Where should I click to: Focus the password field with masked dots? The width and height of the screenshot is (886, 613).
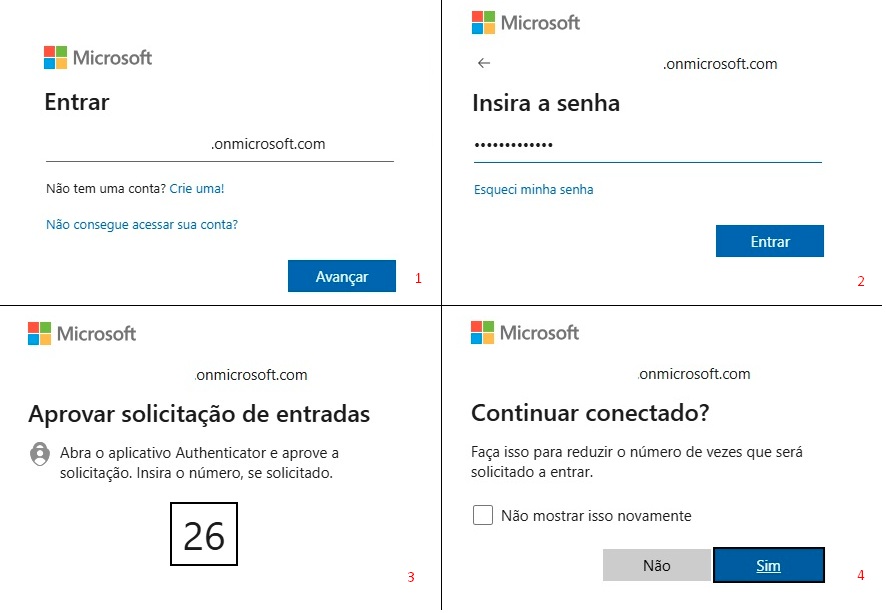pyautogui.click(x=648, y=146)
